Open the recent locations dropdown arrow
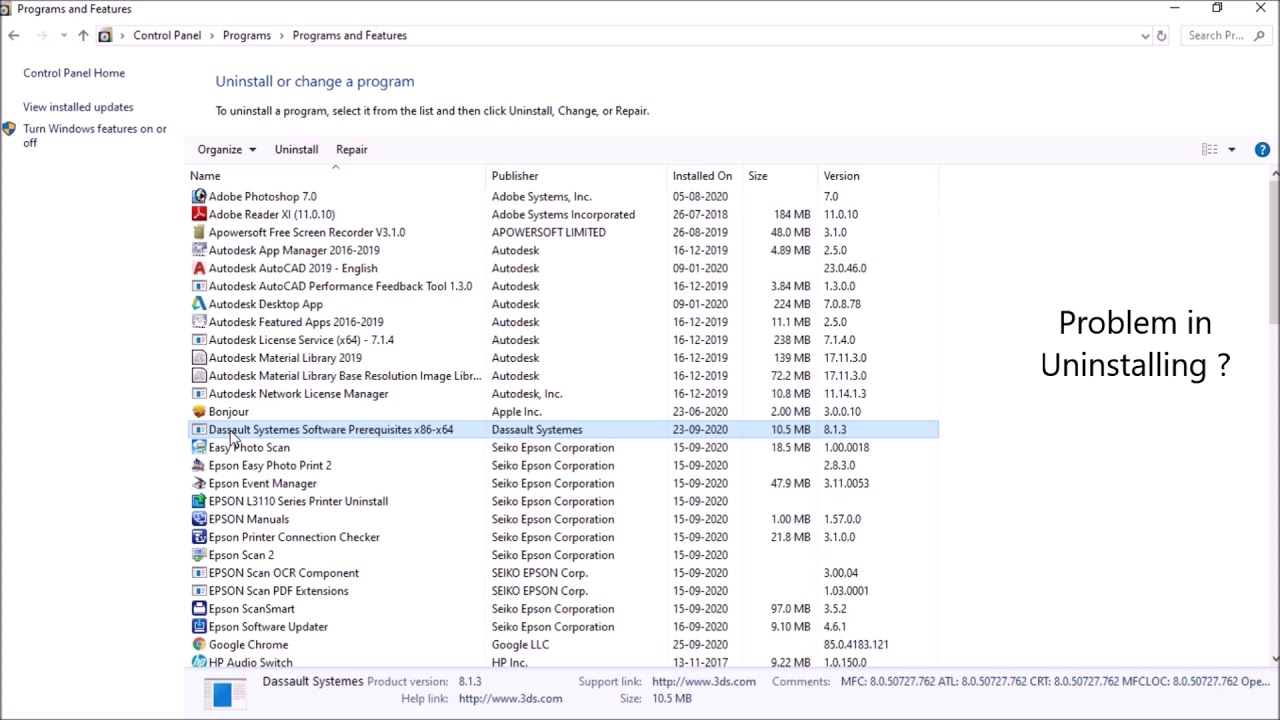Viewport: 1280px width, 720px height. pos(63,36)
